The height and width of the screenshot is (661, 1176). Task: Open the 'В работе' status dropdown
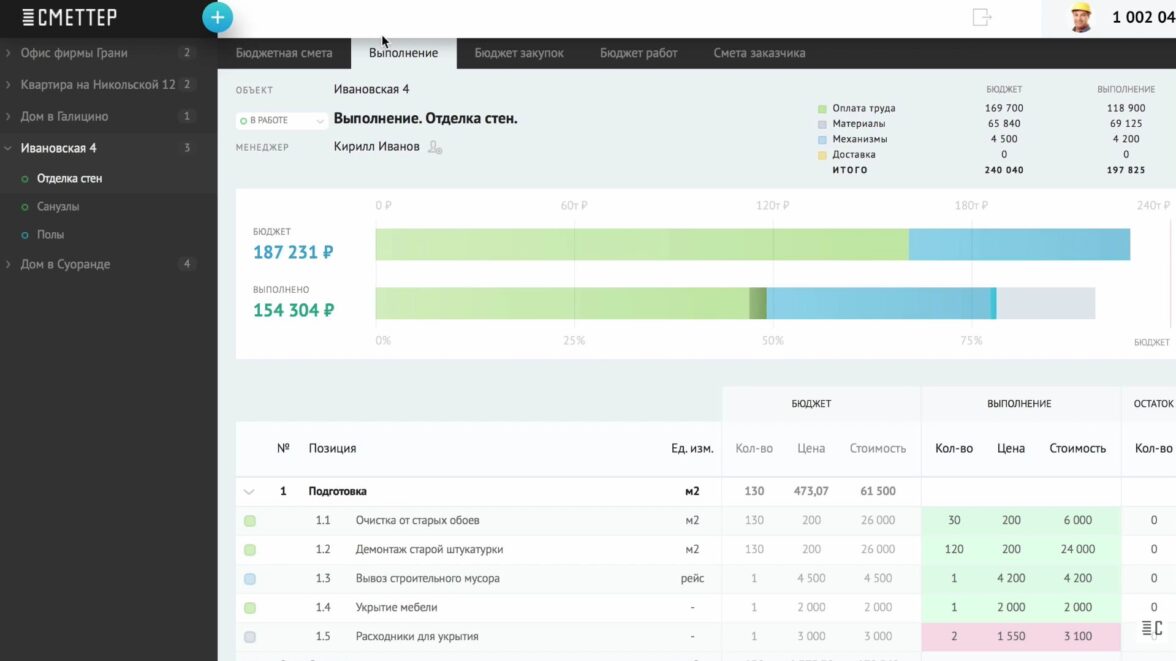(281, 121)
